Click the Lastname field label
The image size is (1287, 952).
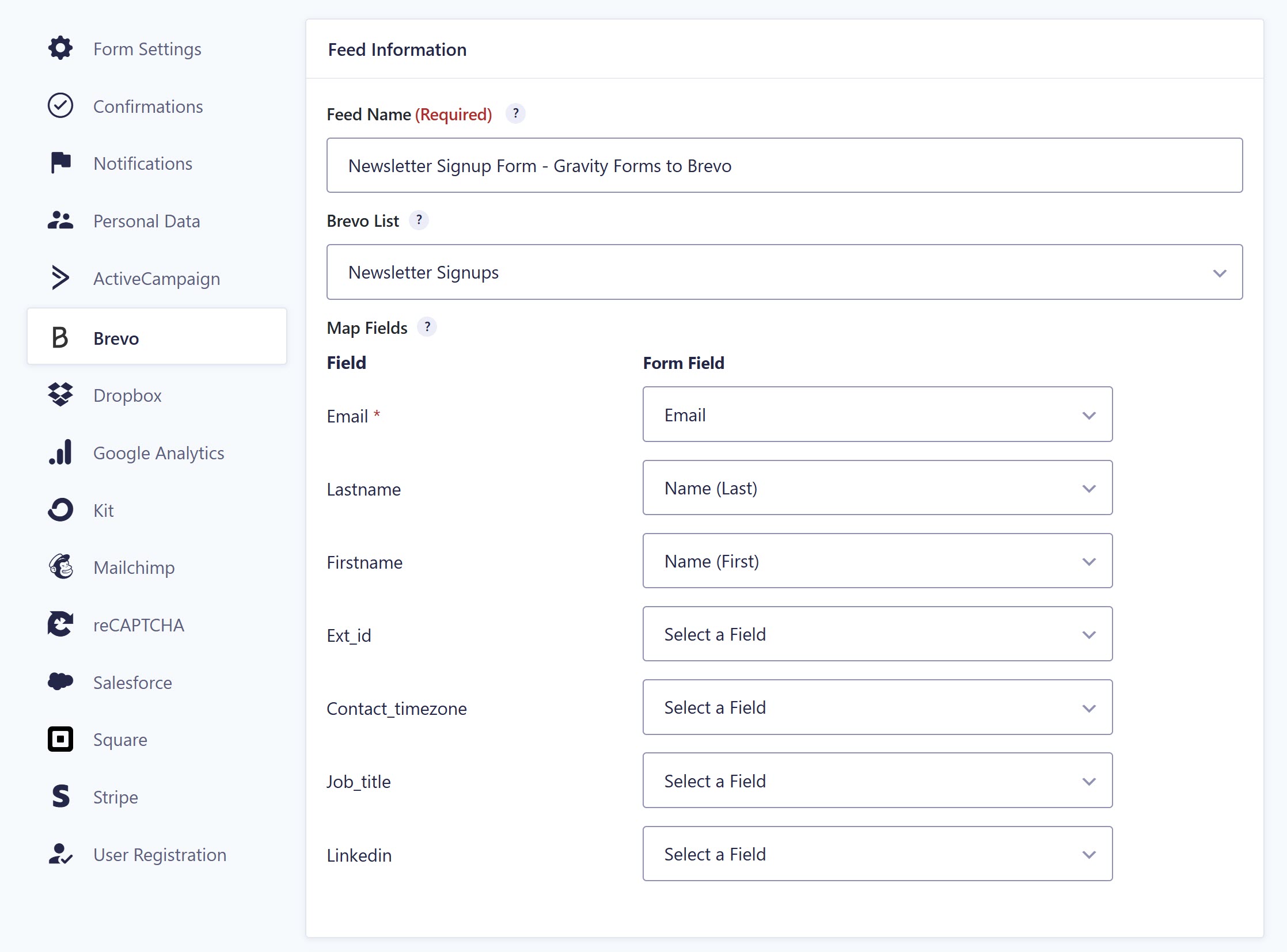coord(364,489)
